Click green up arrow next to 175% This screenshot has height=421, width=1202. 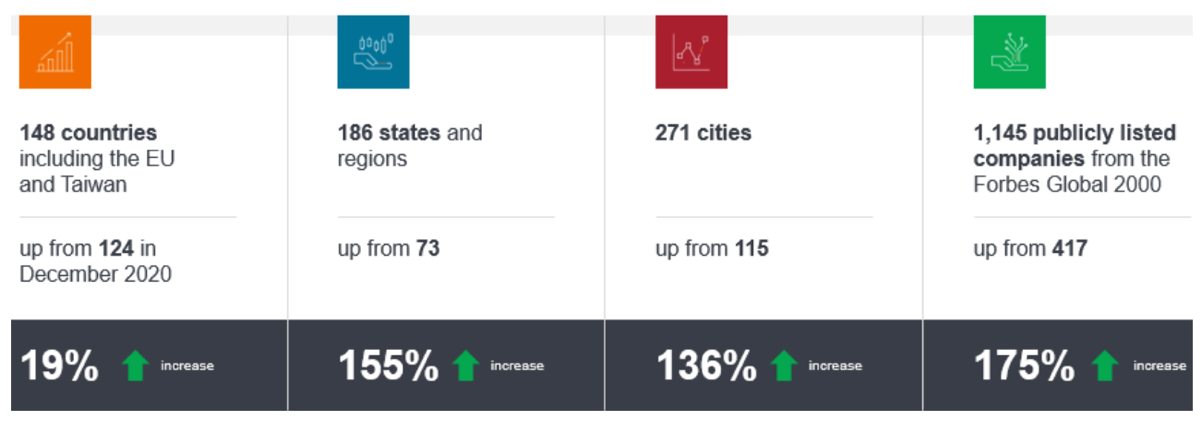click(1104, 366)
